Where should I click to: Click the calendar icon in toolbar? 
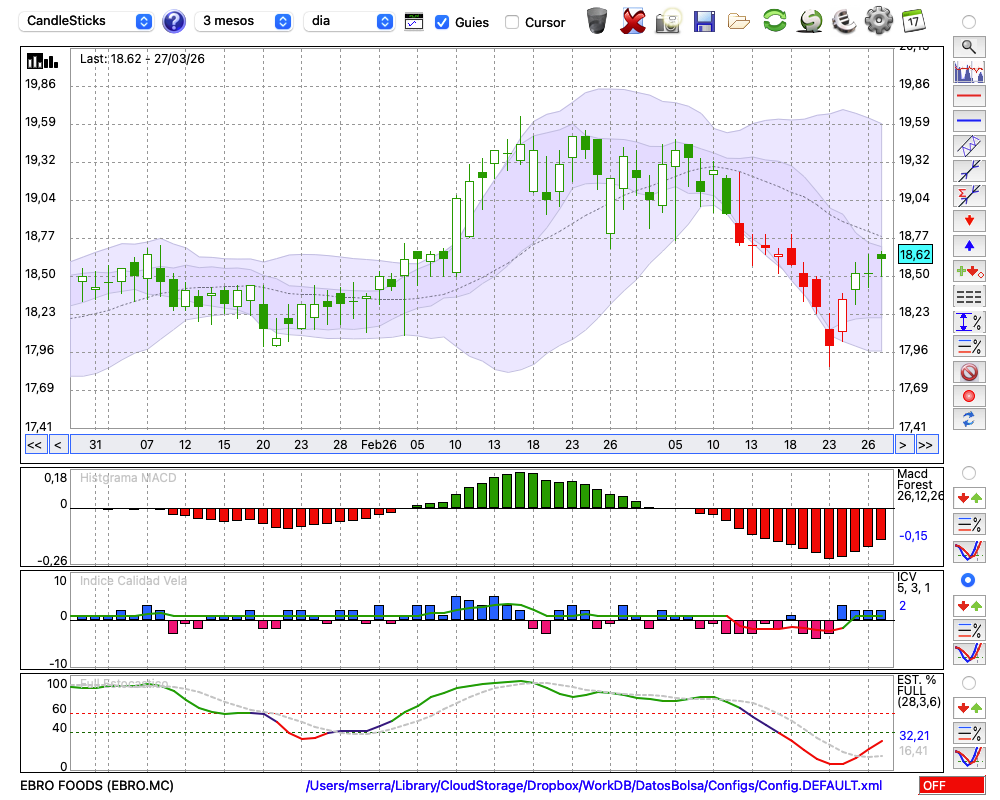913,20
